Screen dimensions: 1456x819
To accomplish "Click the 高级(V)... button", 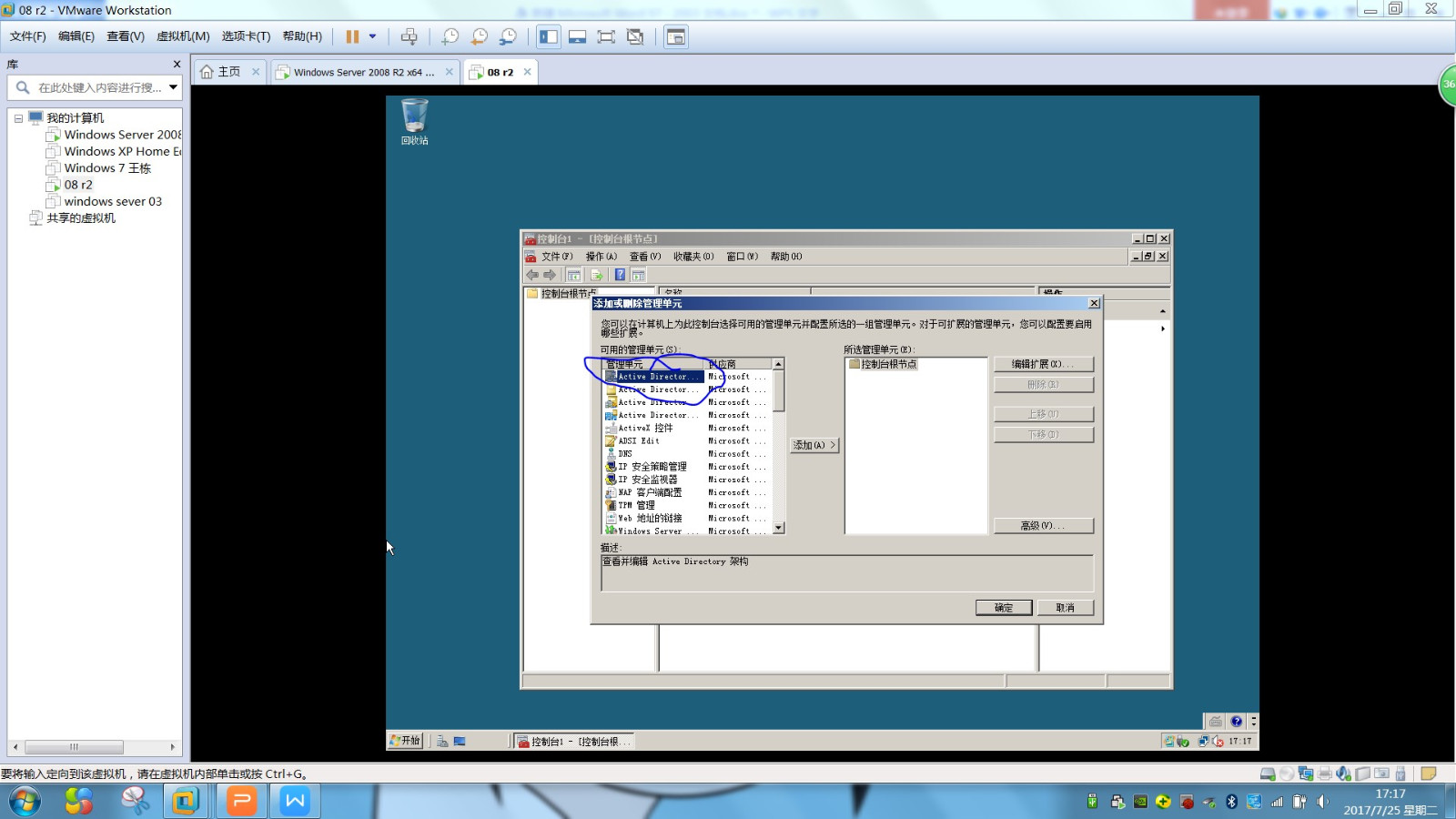I will tap(1044, 526).
